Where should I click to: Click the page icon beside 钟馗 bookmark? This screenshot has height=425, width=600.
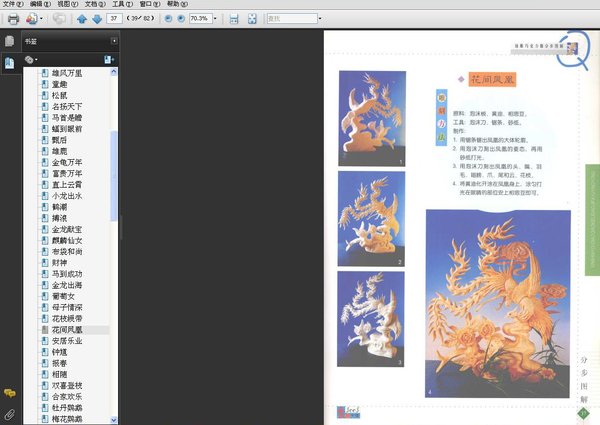pyautogui.click(x=45, y=352)
